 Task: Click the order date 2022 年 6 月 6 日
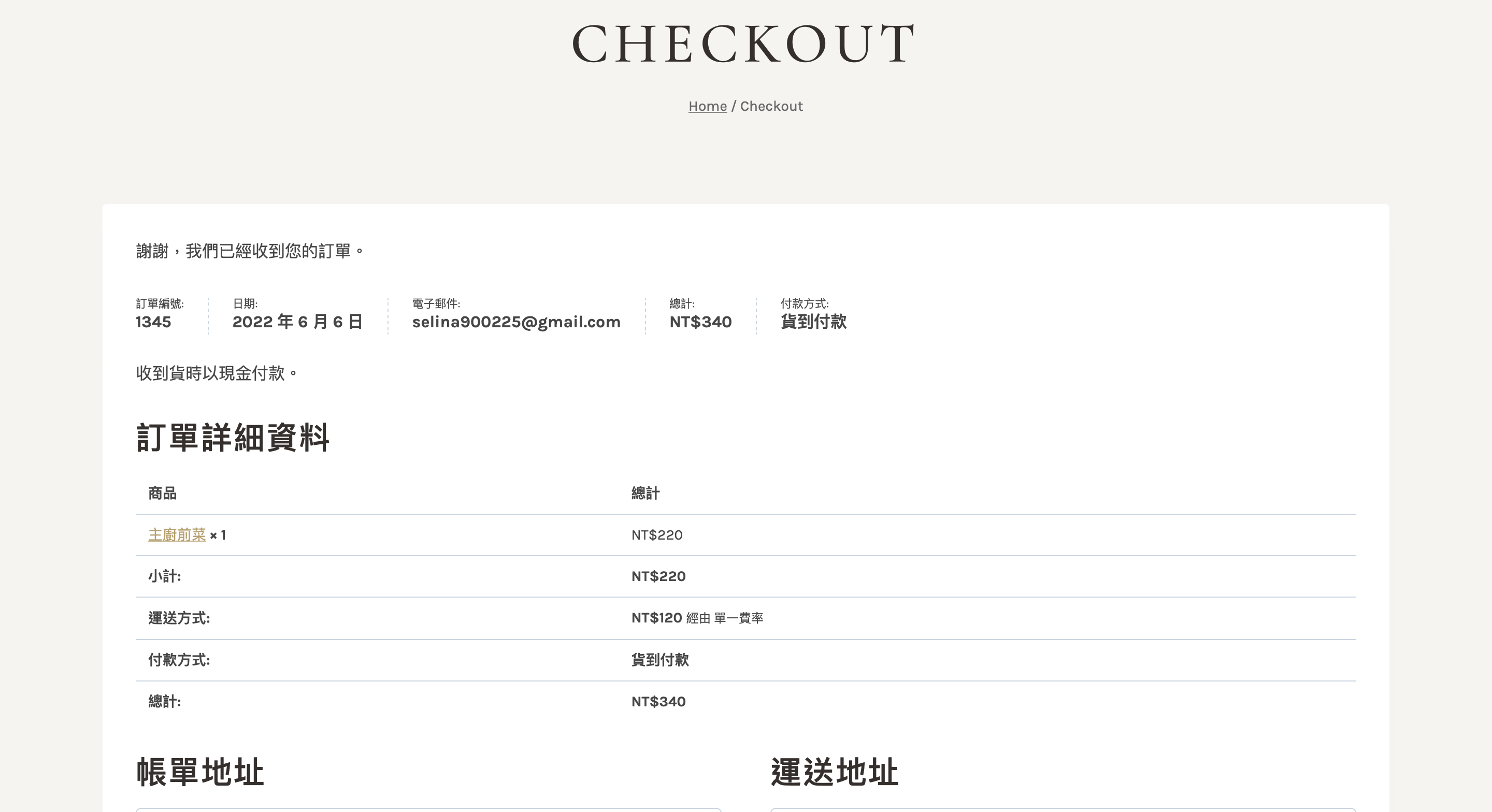coord(297,322)
